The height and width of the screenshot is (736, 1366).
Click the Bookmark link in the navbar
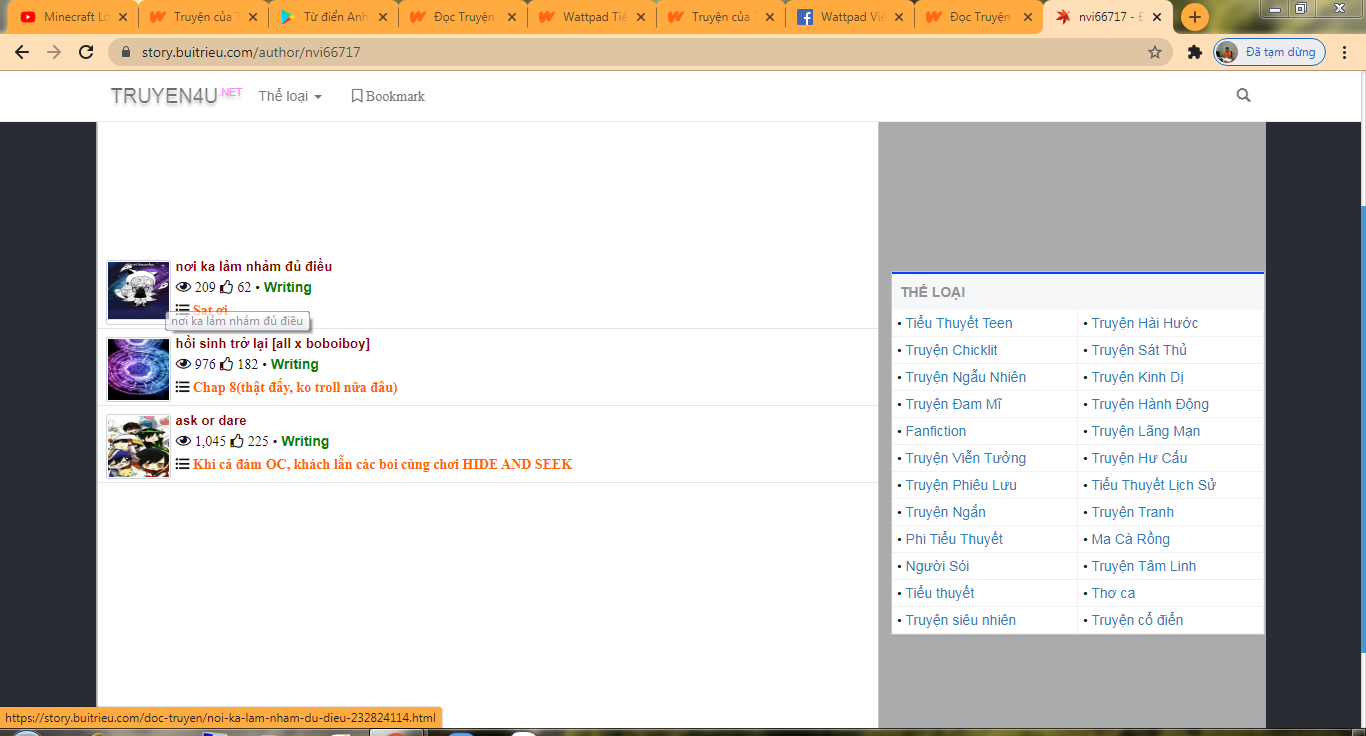click(387, 96)
